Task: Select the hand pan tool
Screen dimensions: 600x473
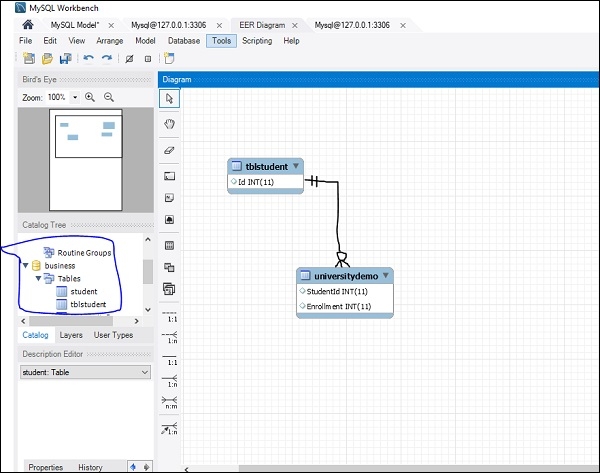Action: tap(169, 124)
